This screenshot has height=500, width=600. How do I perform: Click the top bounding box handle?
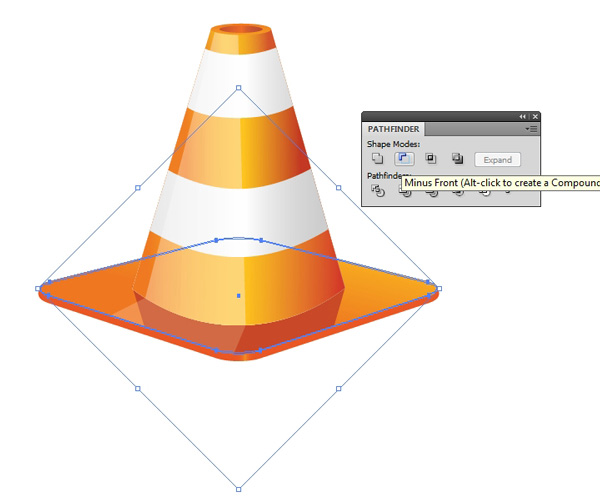click(x=239, y=88)
